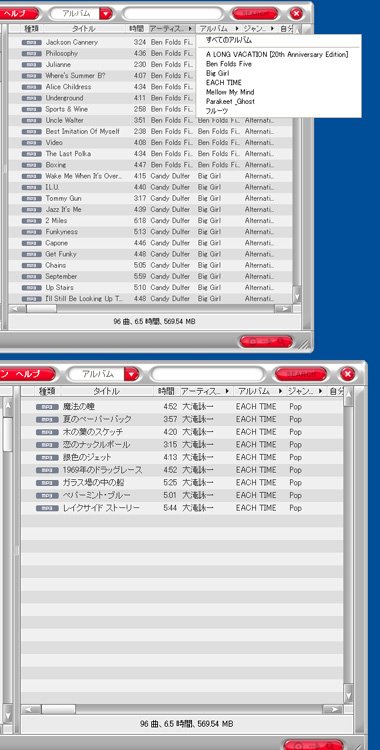This screenshot has width=380, height=750.
Task: Click the red SEARCH button in bottom window
Action: (x=301, y=374)
